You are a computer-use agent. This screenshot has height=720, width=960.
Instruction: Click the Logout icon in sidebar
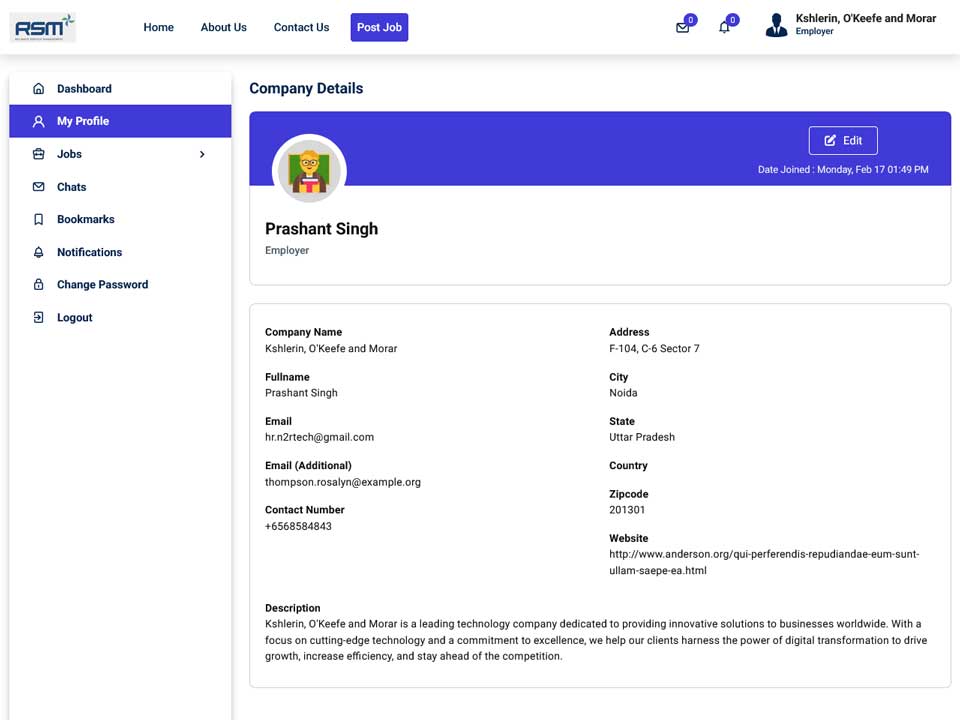tap(39, 317)
